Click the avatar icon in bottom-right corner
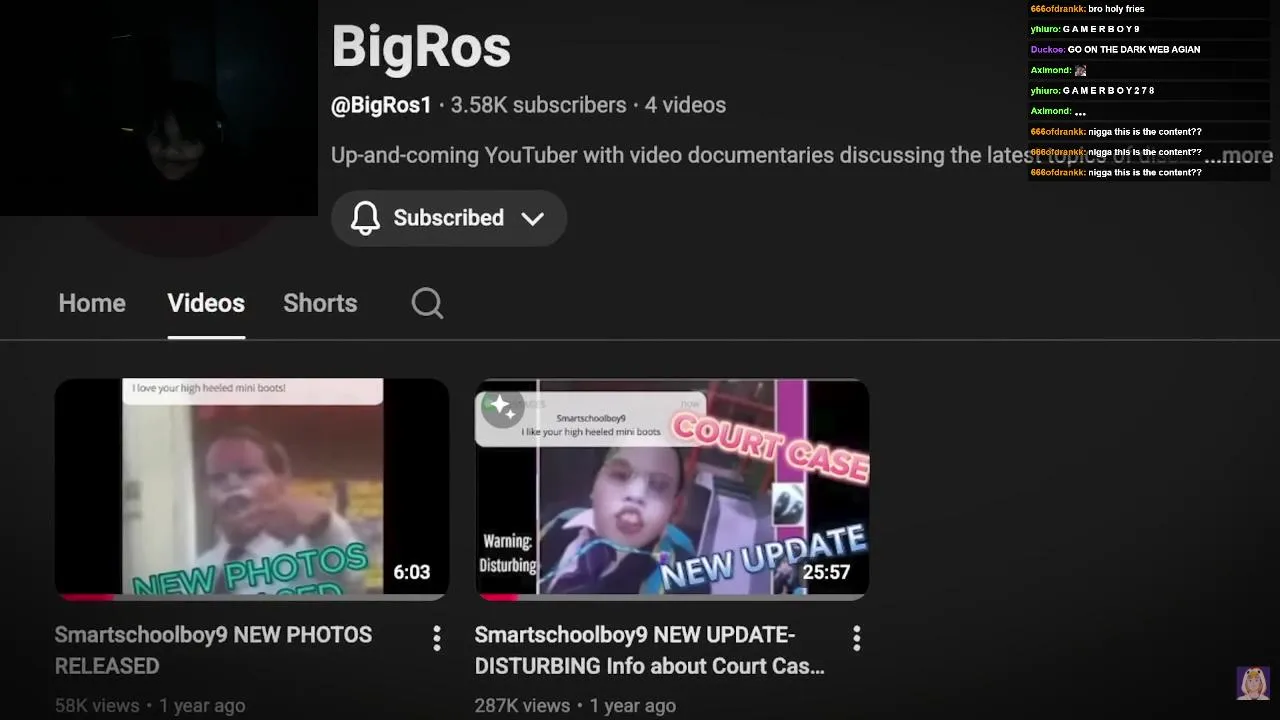 pos(1253,683)
